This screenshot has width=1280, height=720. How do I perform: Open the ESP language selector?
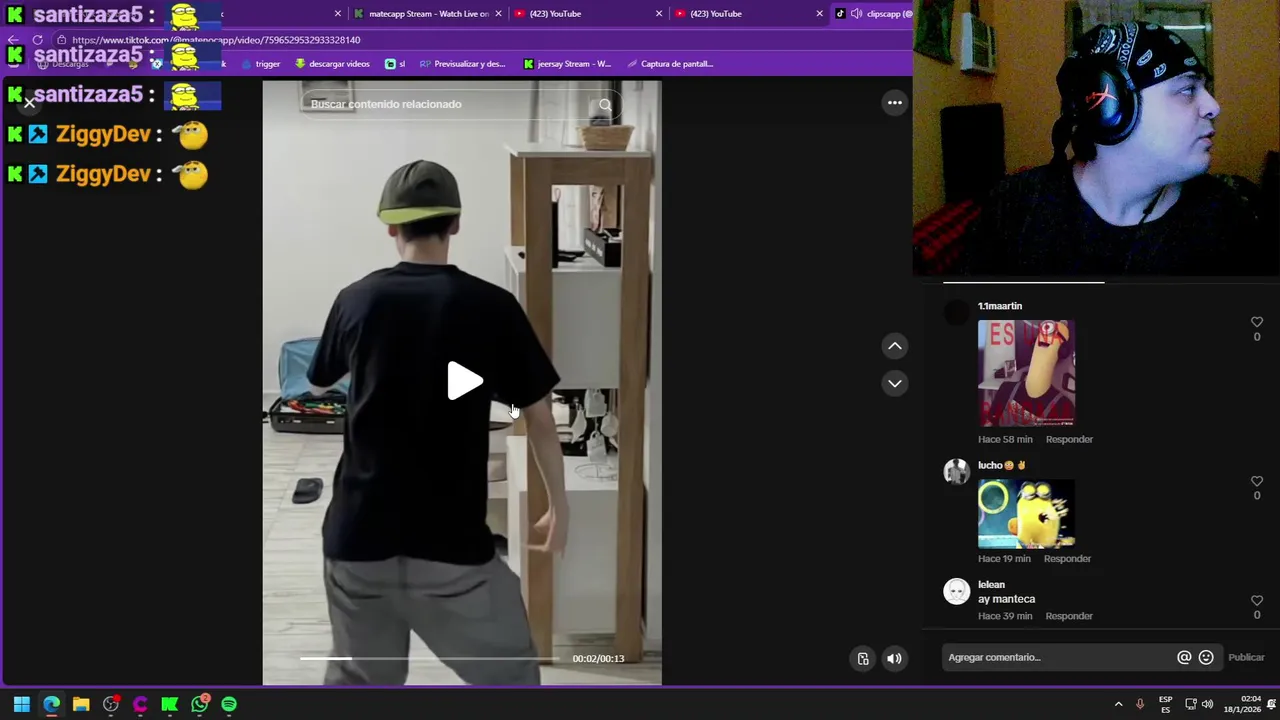[1165, 704]
